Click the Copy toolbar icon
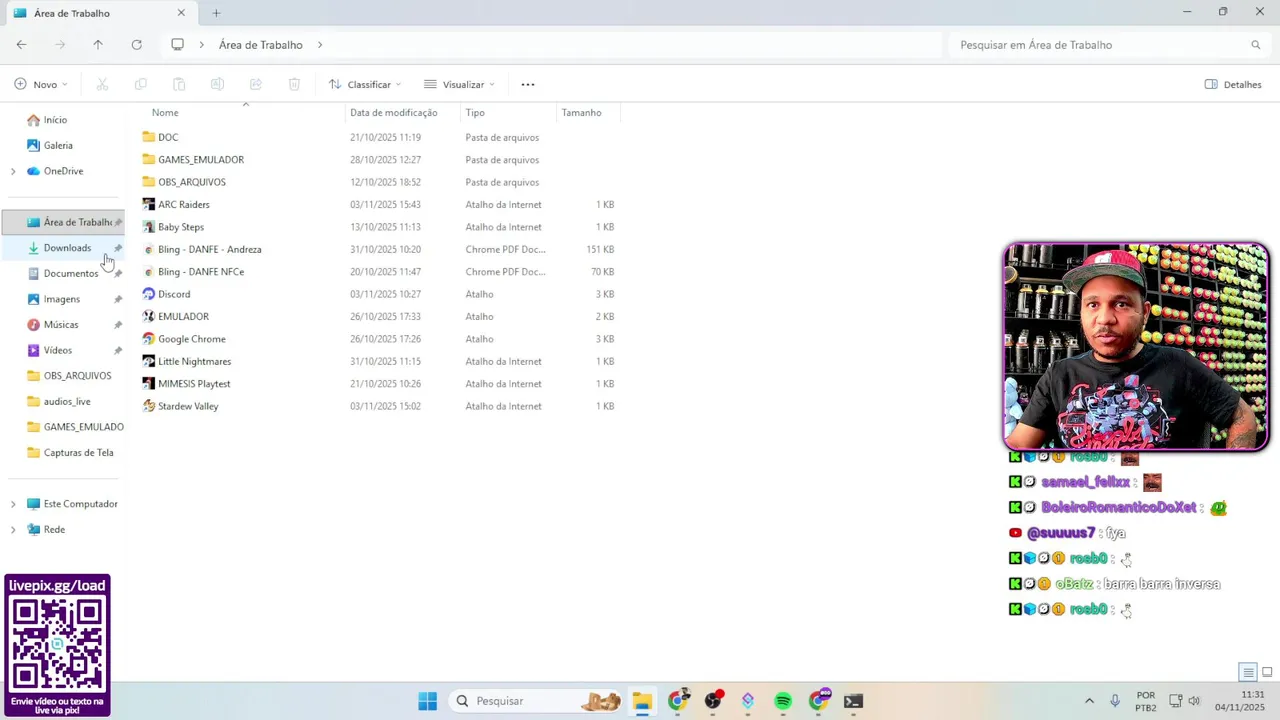The height and width of the screenshot is (720, 1280). [x=141, y=85]
